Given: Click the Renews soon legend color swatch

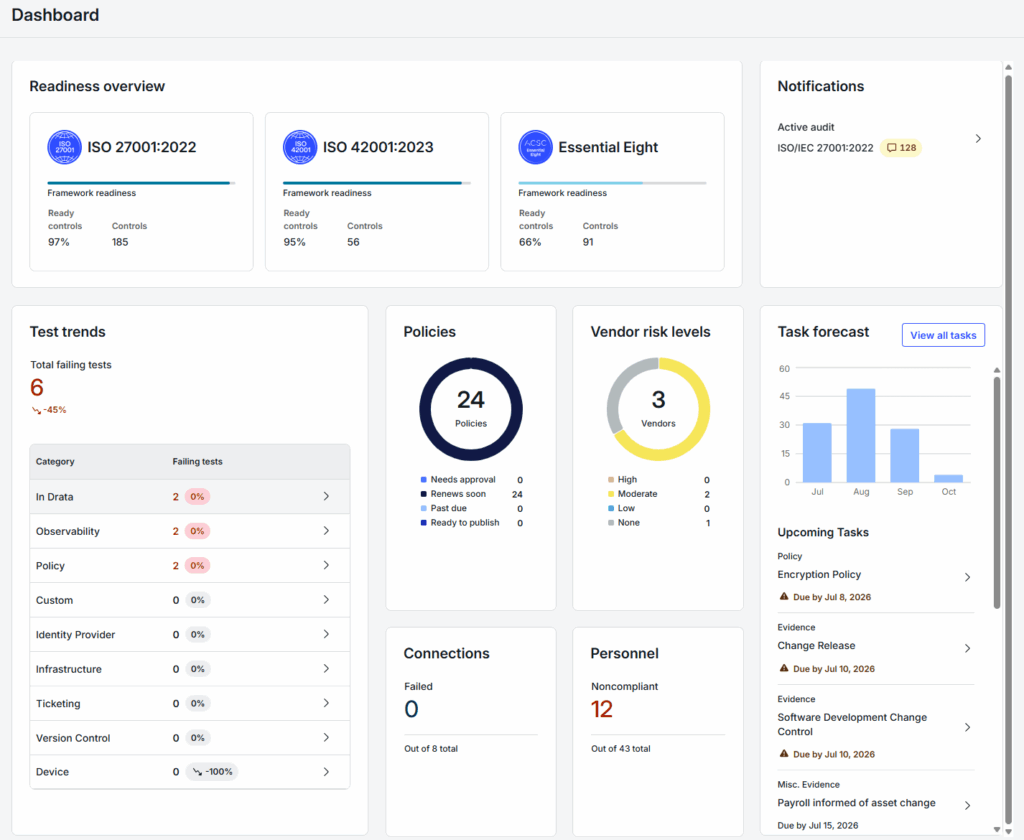Looking at the screenshot, I should click(x=424, y=494).
